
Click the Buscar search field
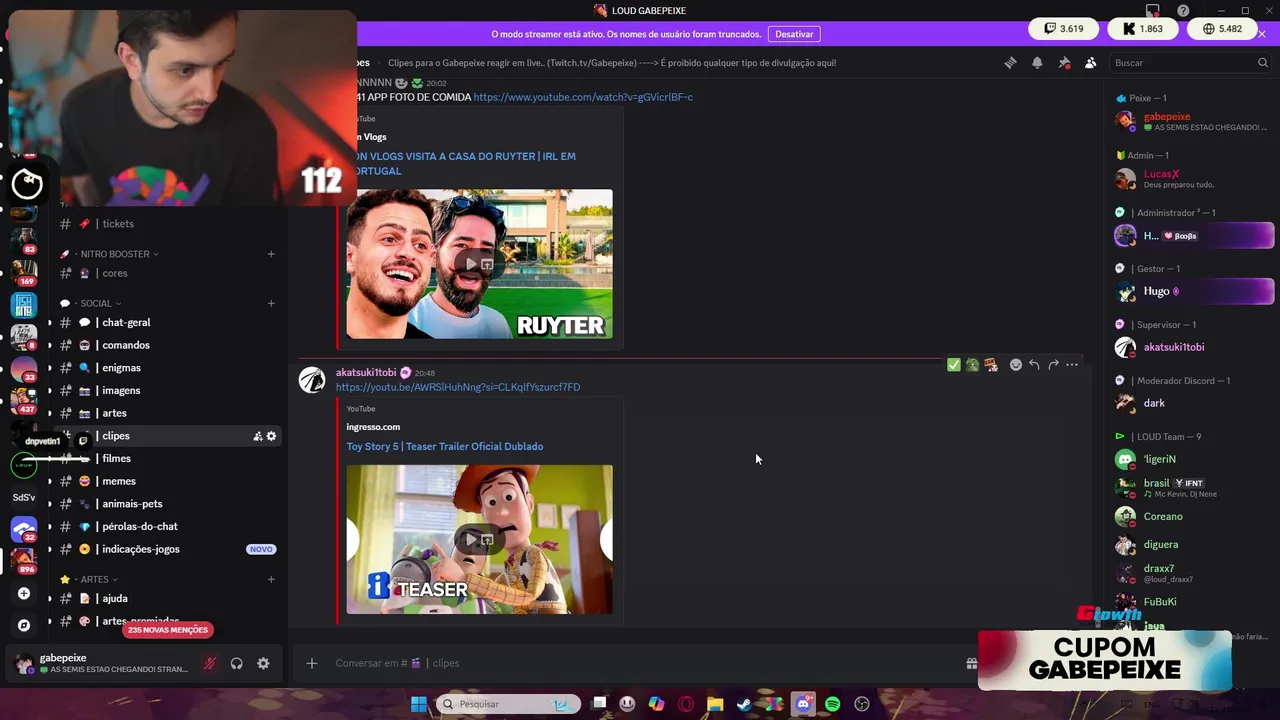pyautogui.click(x=1190, y=62)
